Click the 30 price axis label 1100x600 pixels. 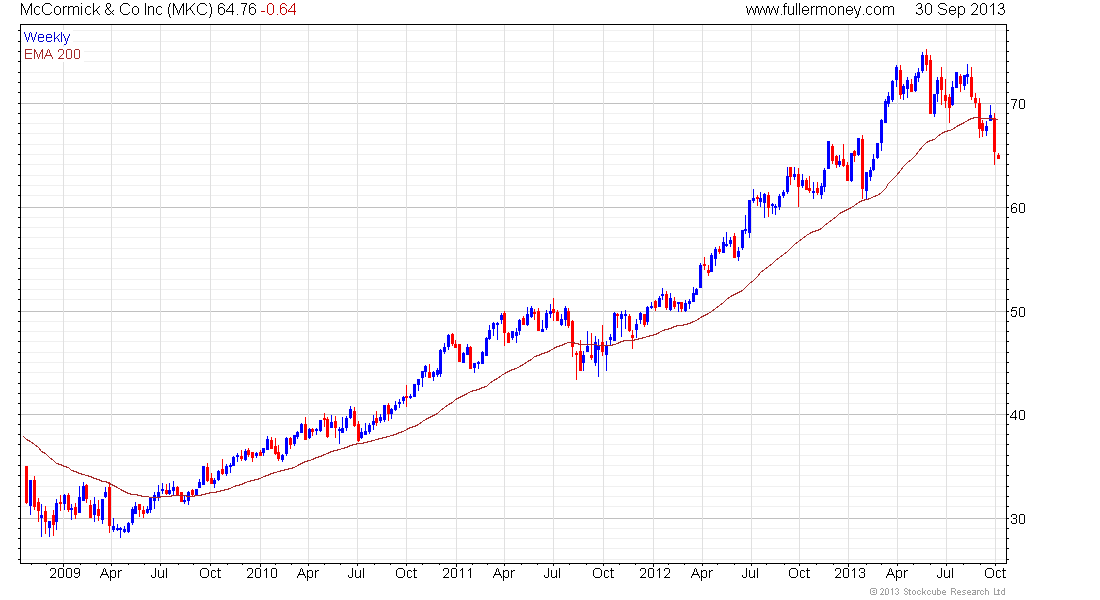click(1017, 519)
